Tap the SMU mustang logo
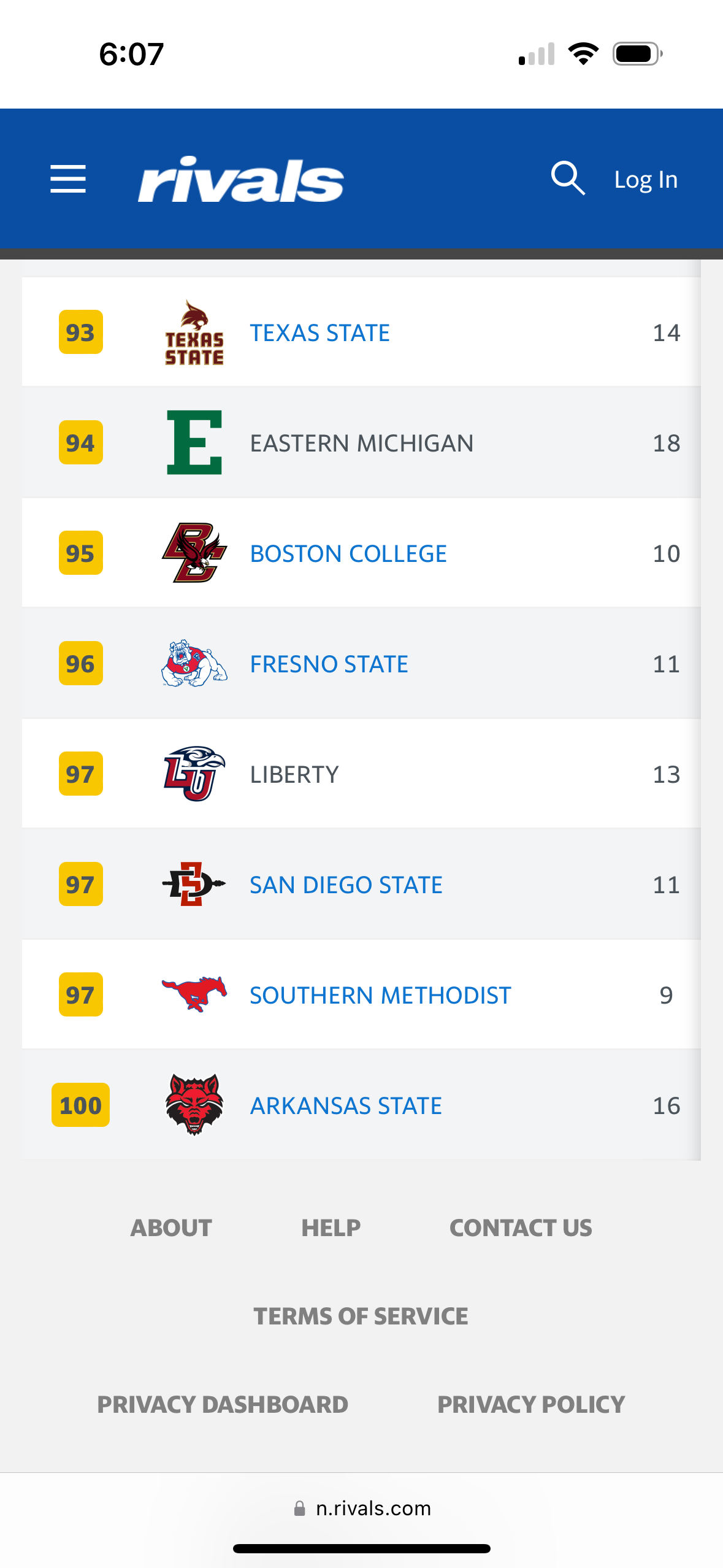The width and height of the screenshot is (723, 1568). (194, 994)
